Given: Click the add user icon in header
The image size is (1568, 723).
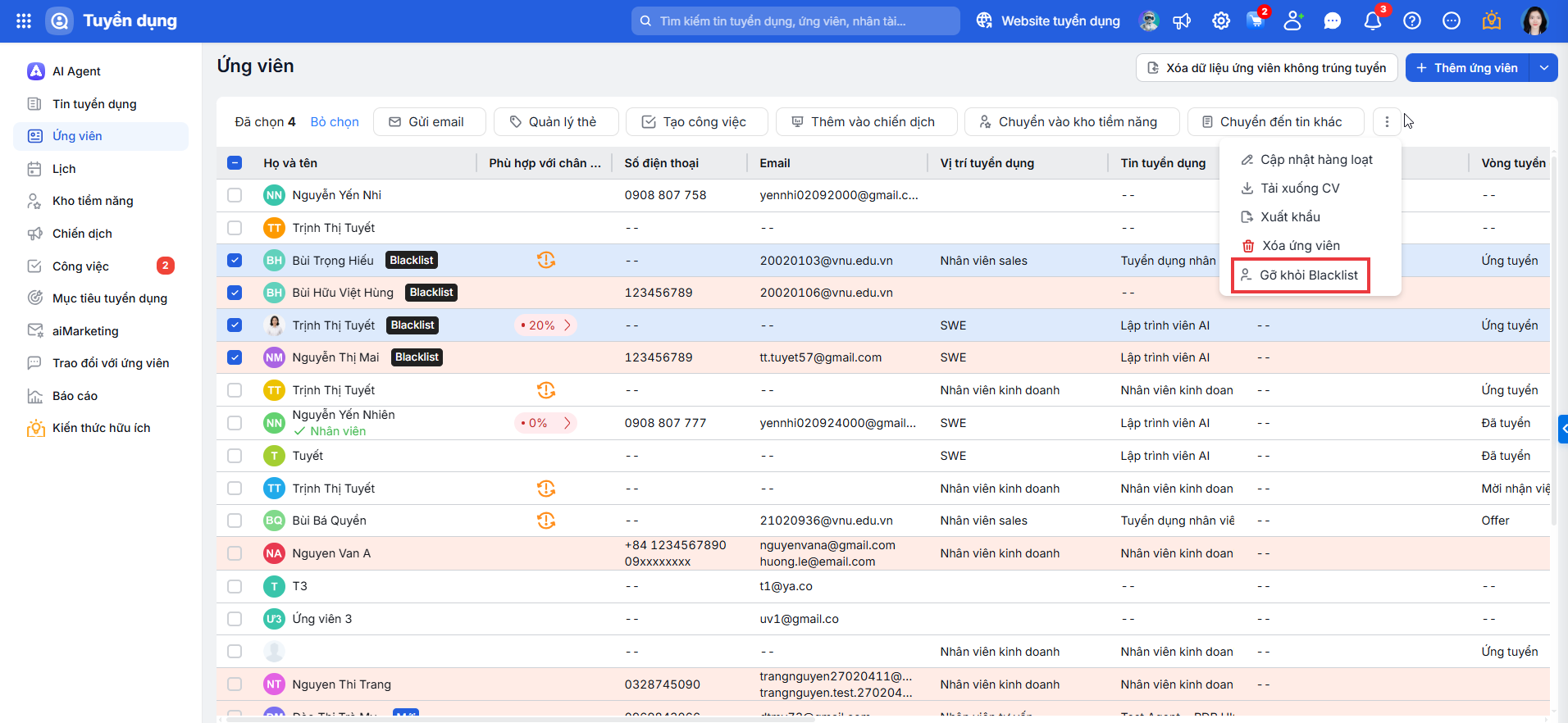Looking at the screenshot, I should point(1293,21).
